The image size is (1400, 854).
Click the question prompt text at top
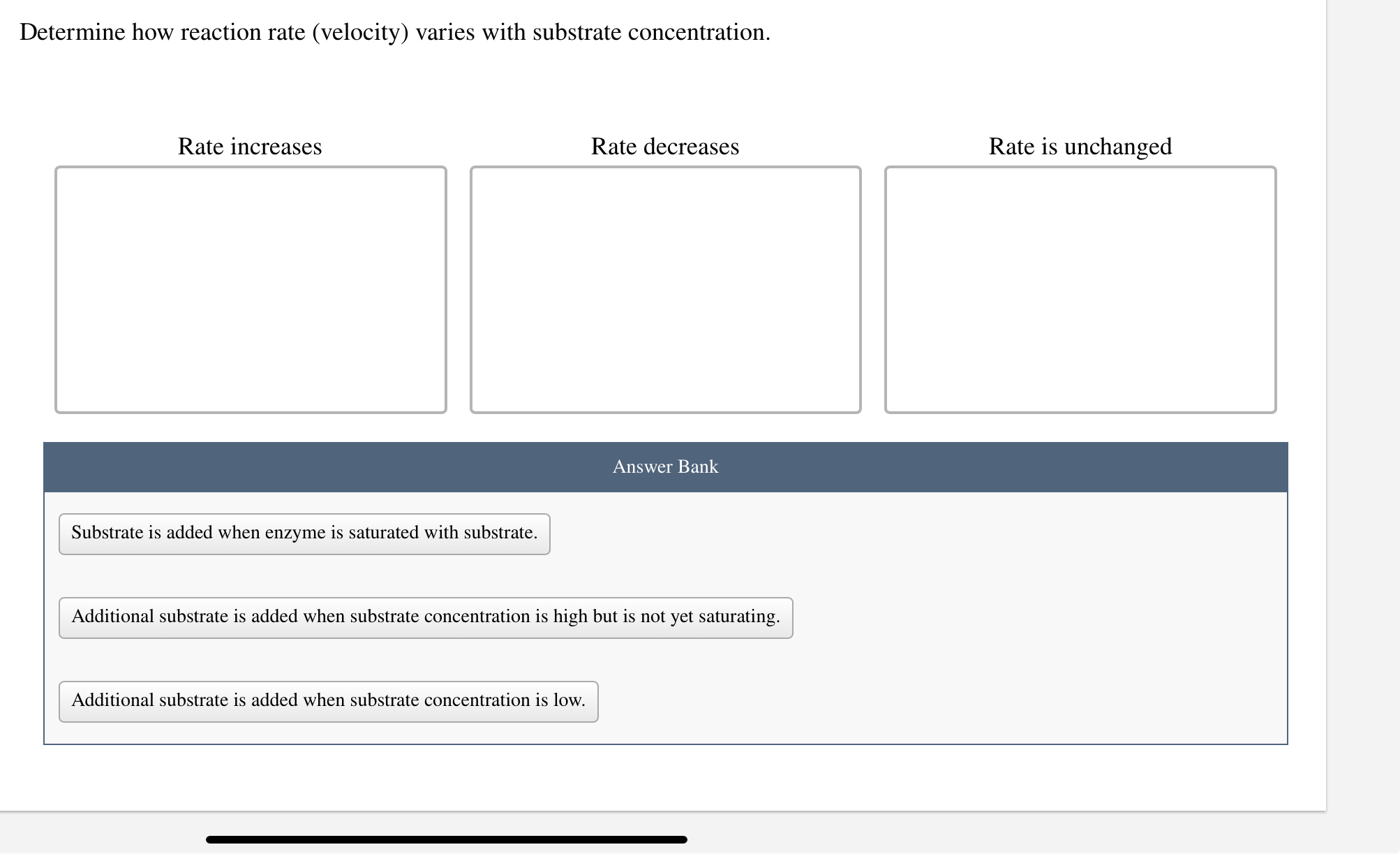click(394, 32)
